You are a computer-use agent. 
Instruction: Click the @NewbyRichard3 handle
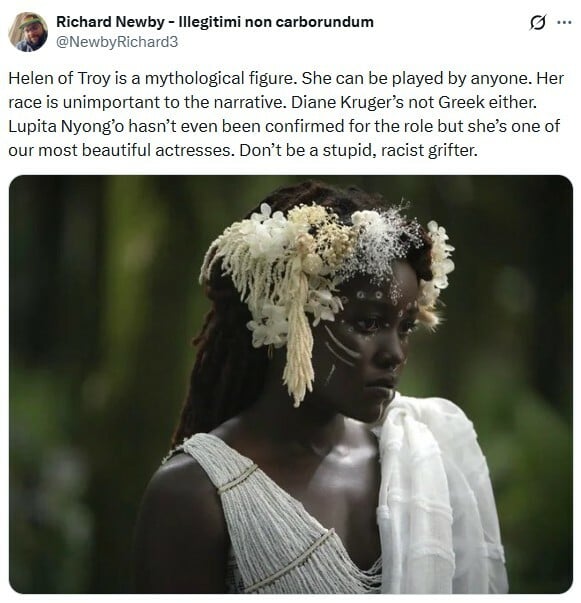point(117,42)
